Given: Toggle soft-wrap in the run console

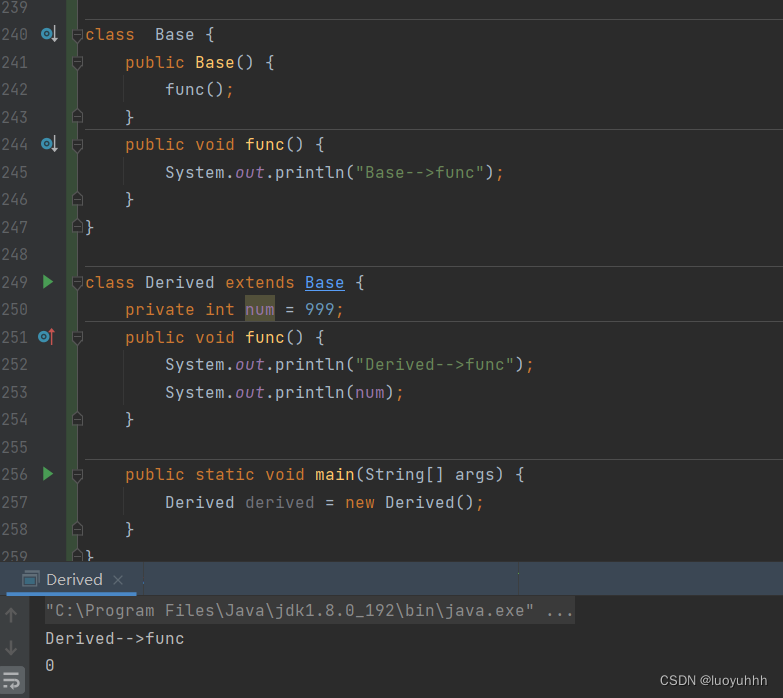Looking at the screenshot, I should pos(11,680).
